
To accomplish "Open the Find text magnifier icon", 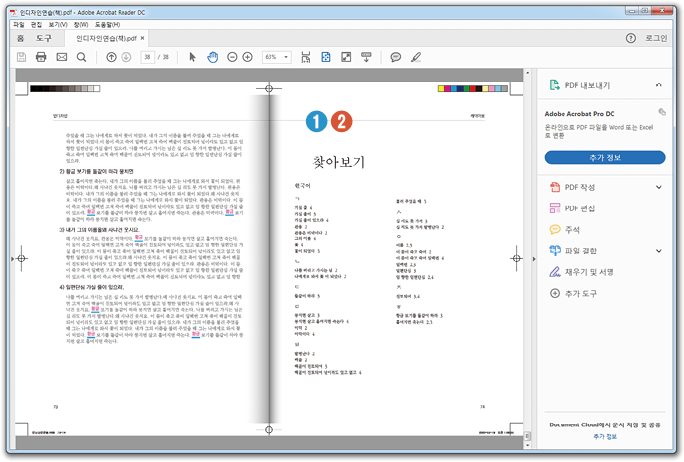I will tap(81, 57).
